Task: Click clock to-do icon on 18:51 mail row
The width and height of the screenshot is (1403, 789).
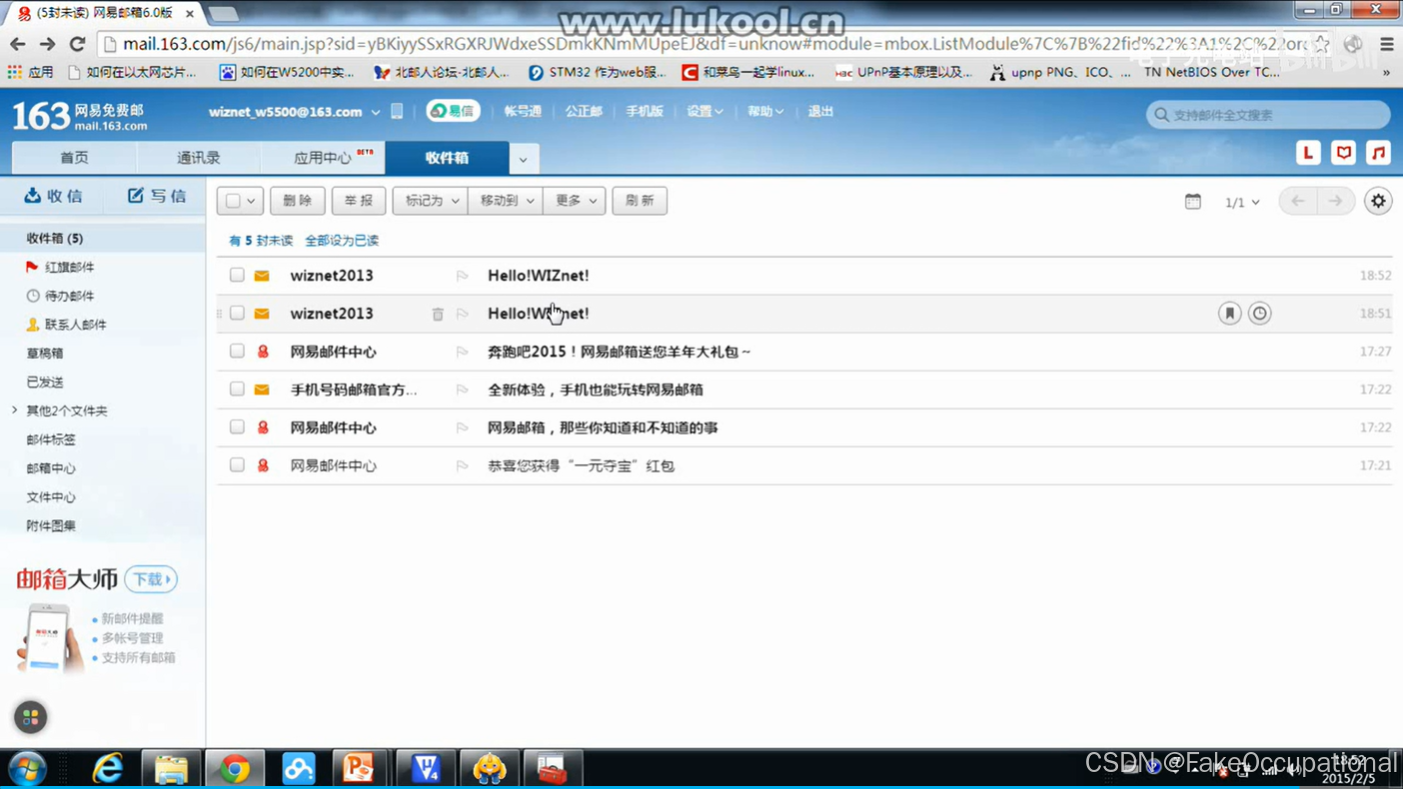Action: 1259,314
